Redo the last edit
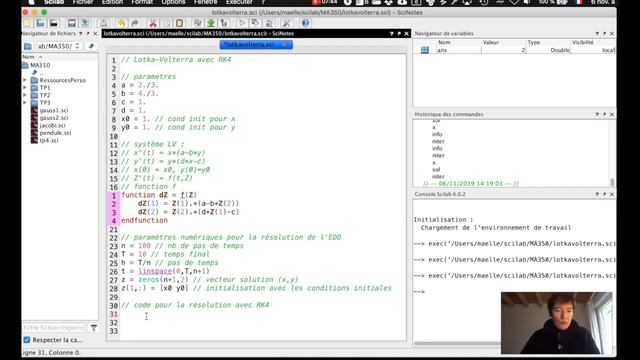The image size is (640, 360). (x=135, y=23)
